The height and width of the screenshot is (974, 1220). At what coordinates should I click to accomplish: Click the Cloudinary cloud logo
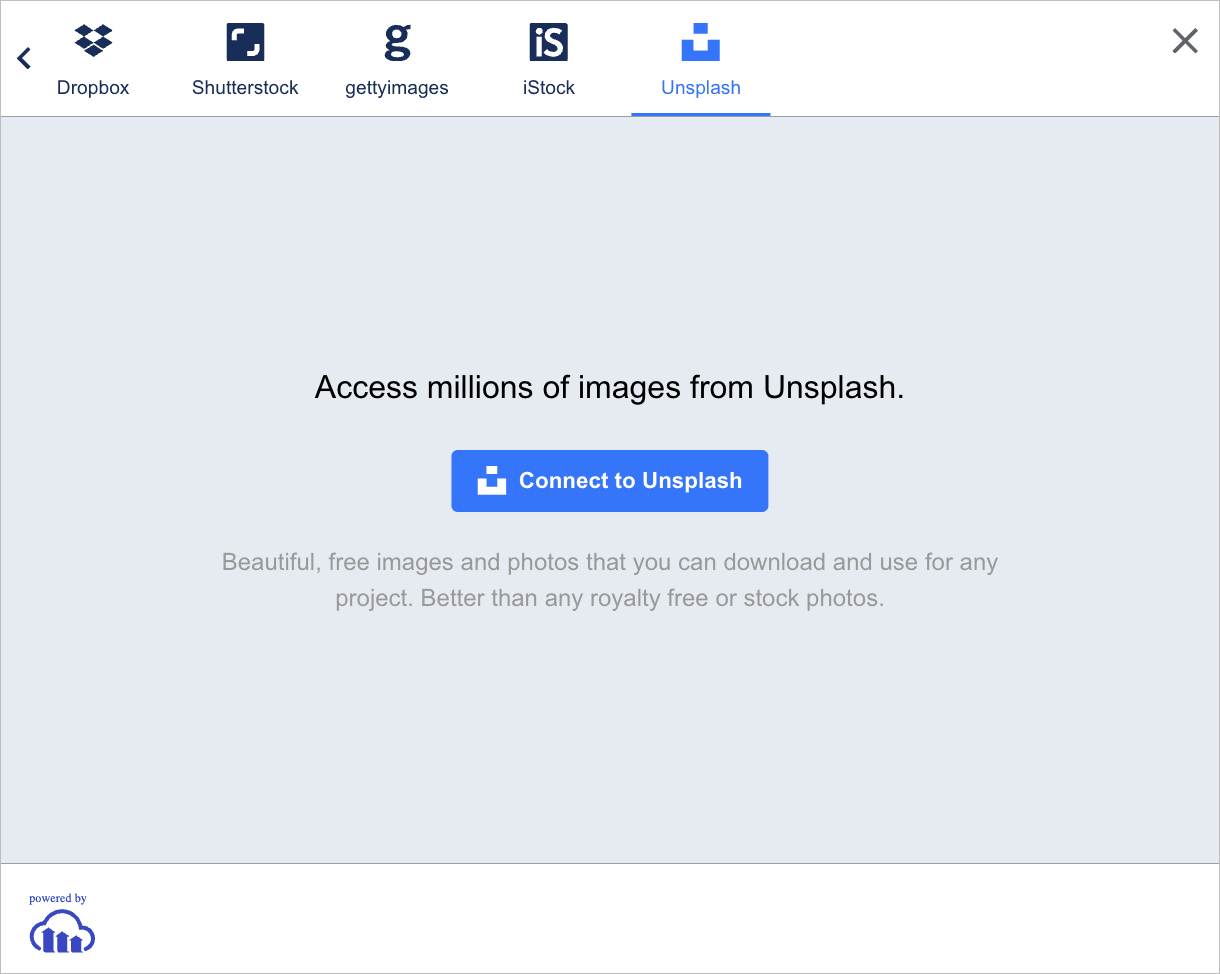[x=62, y=933]
